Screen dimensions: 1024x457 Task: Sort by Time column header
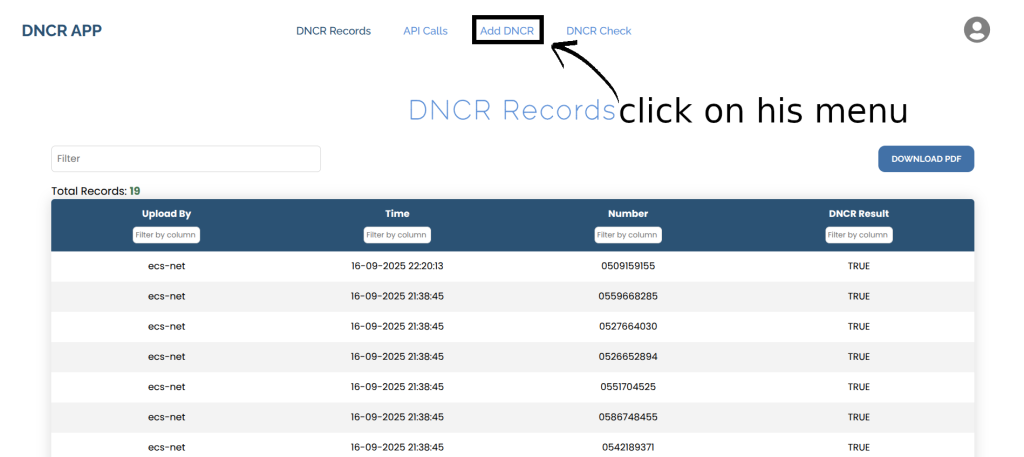397,213
